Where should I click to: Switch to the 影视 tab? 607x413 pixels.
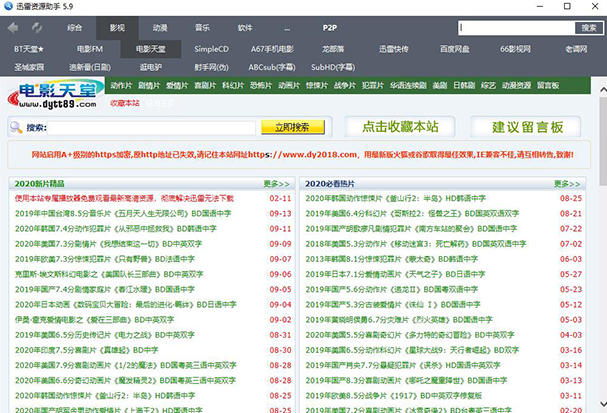click(x=117, y=28)
